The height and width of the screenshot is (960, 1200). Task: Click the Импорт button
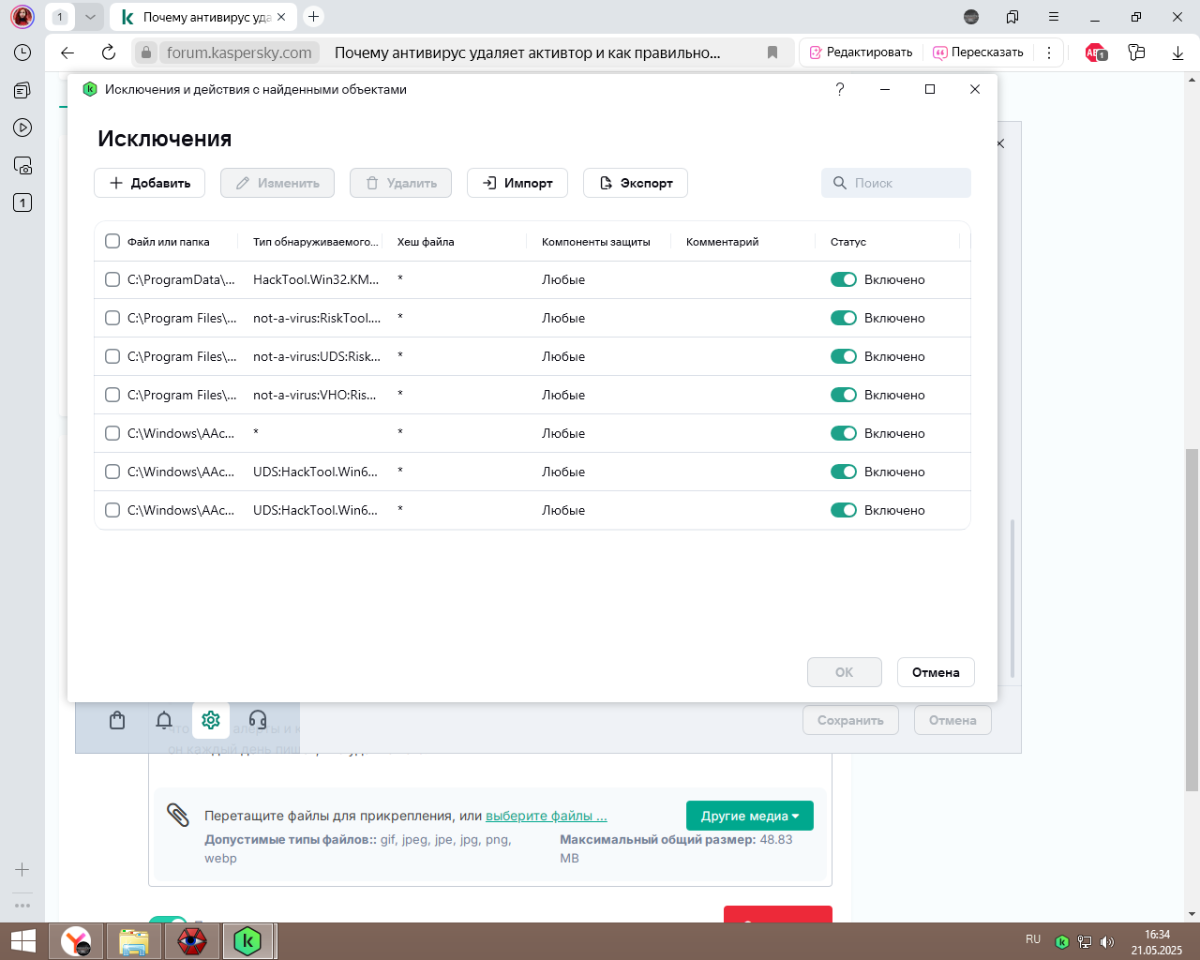[517, 183]
